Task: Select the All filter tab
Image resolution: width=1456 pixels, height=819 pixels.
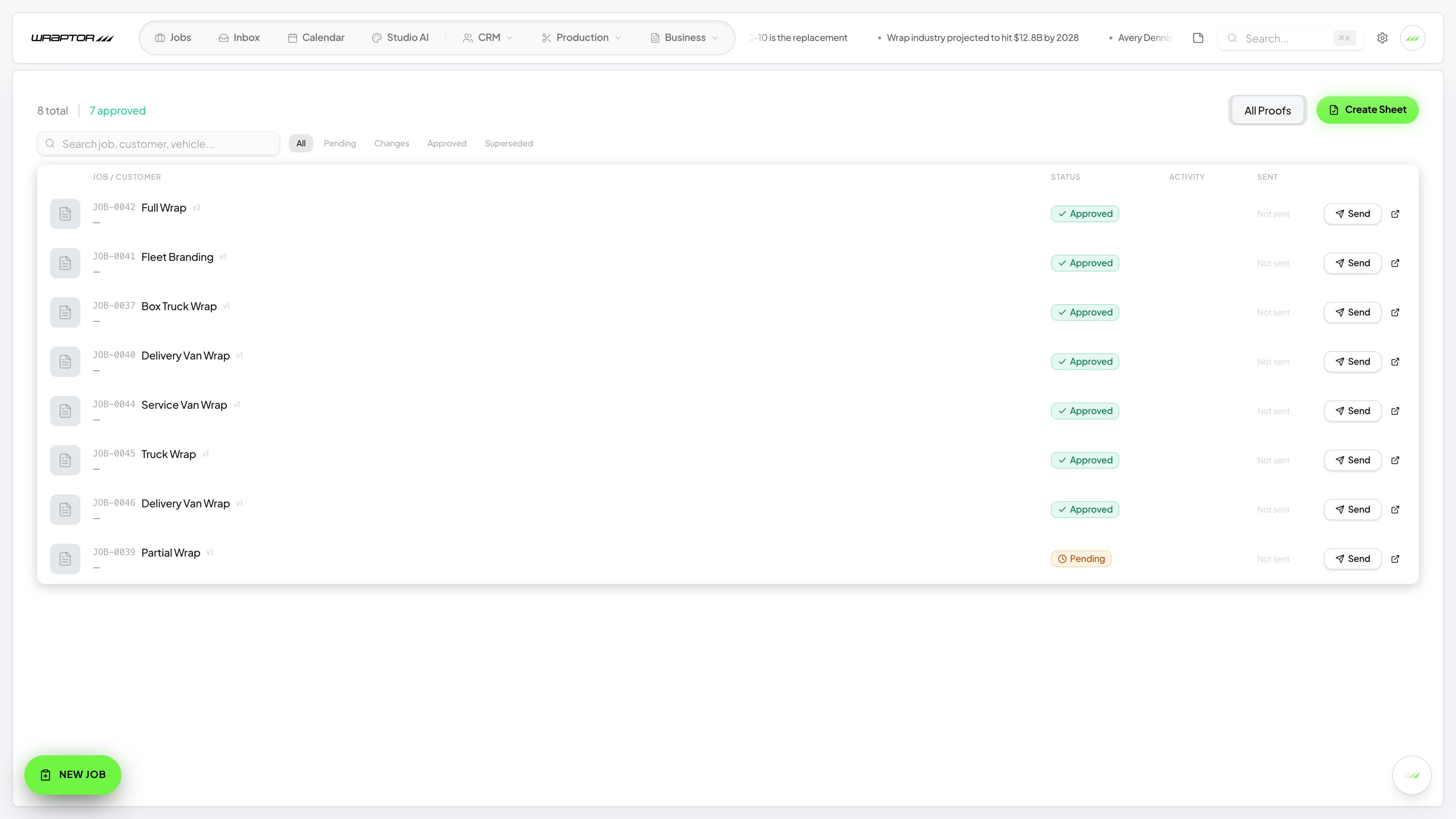Action: pos(301,144)
